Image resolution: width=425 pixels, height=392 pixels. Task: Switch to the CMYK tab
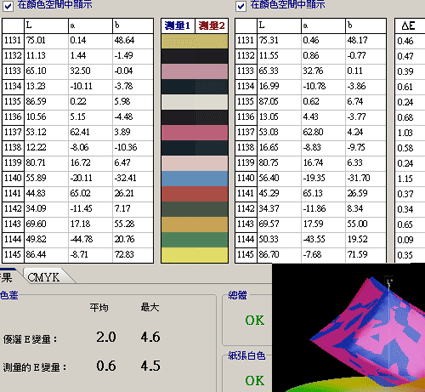(43, 277)
